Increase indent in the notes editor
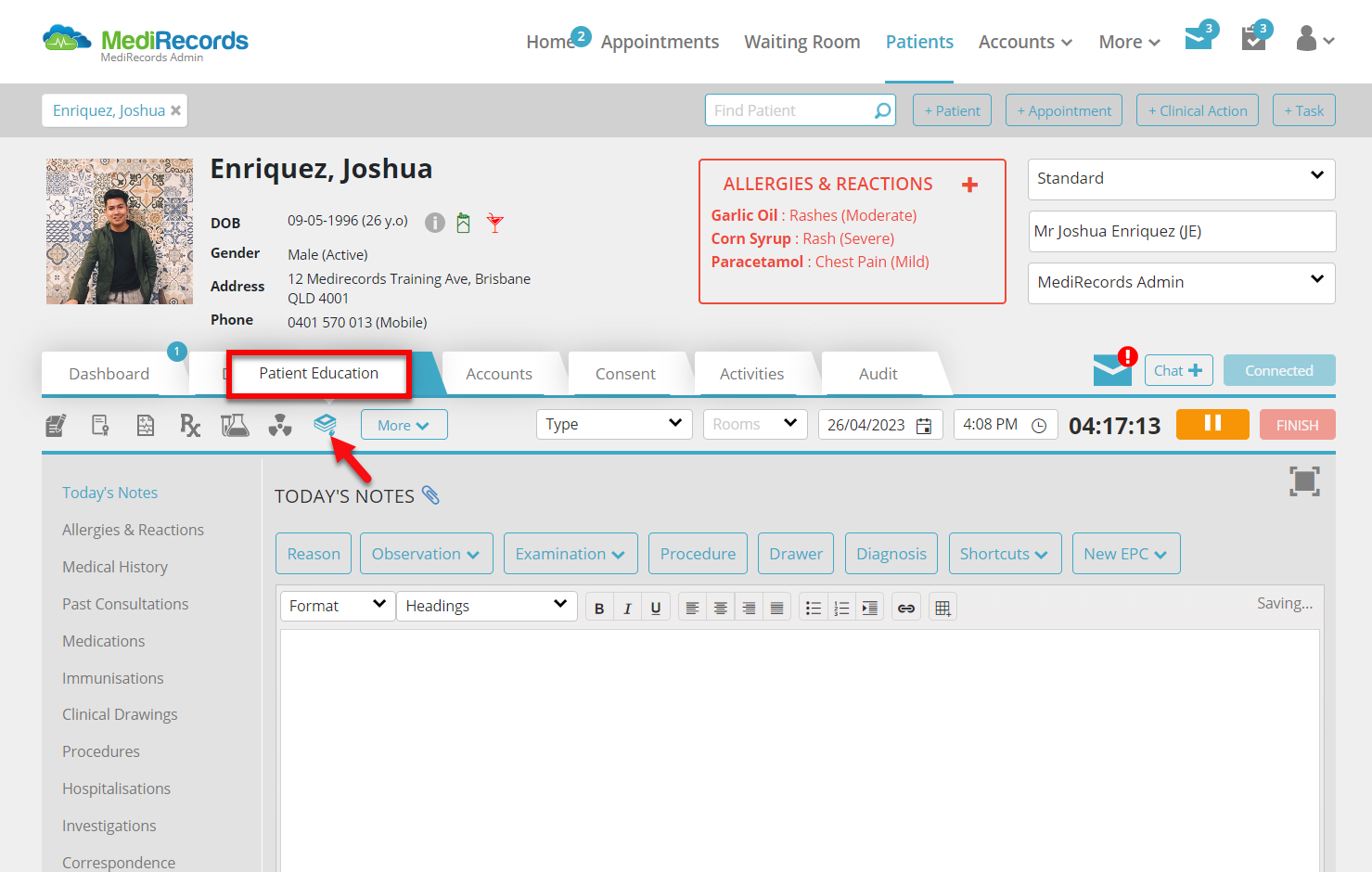 pyautogui.click(x=869, y=608)
